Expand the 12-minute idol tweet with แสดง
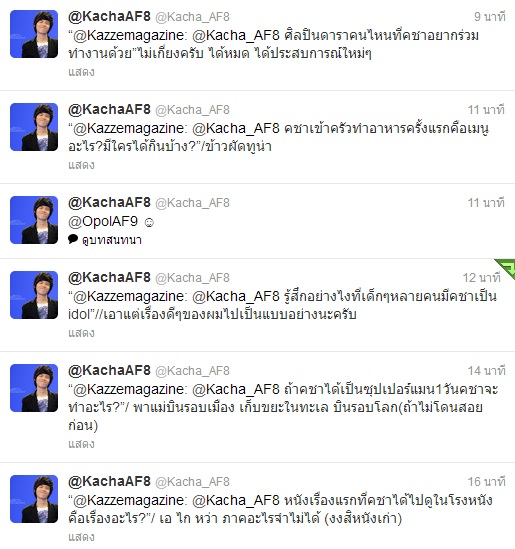Image resolution: width=515 pixels, height=549 pixels. (x=81, y=333)
